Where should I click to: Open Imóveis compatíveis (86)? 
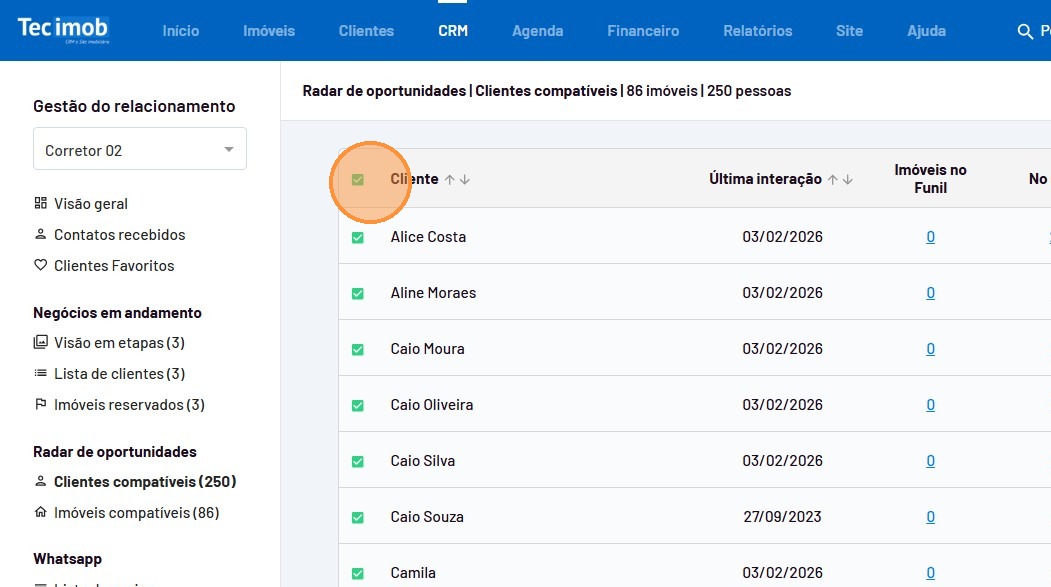coord(136,513)
